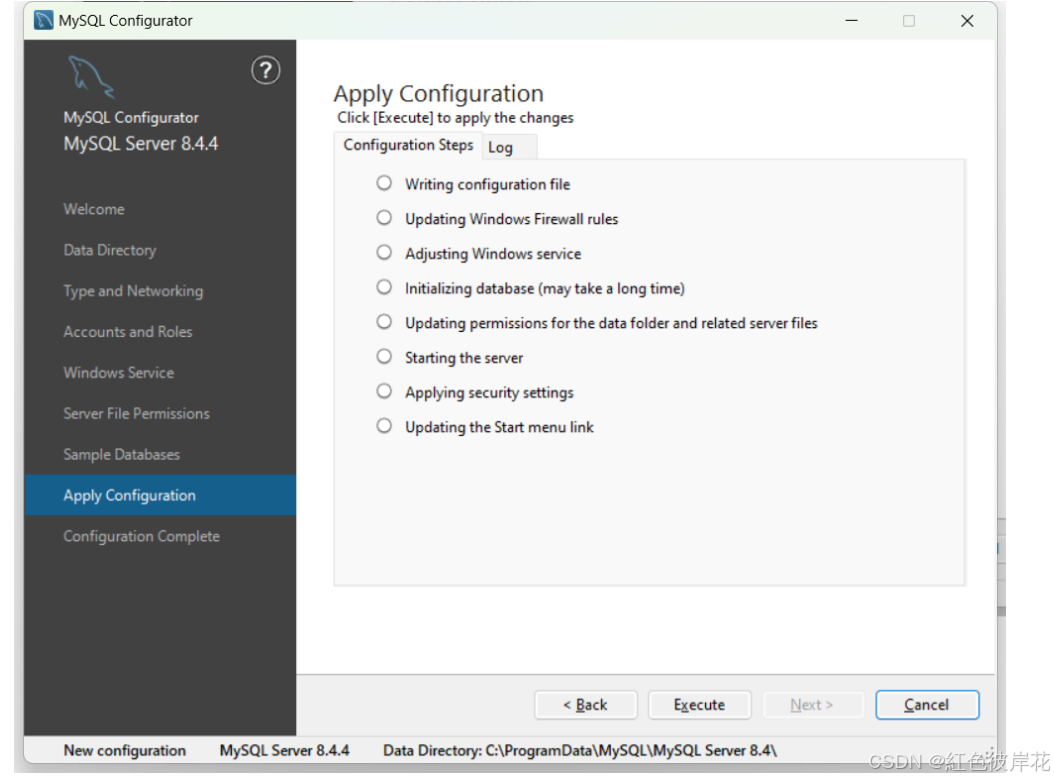Click 'New configuration' in the status bar
The height and width of the screenshot is (779, 1054).
(x=124, y=751)
